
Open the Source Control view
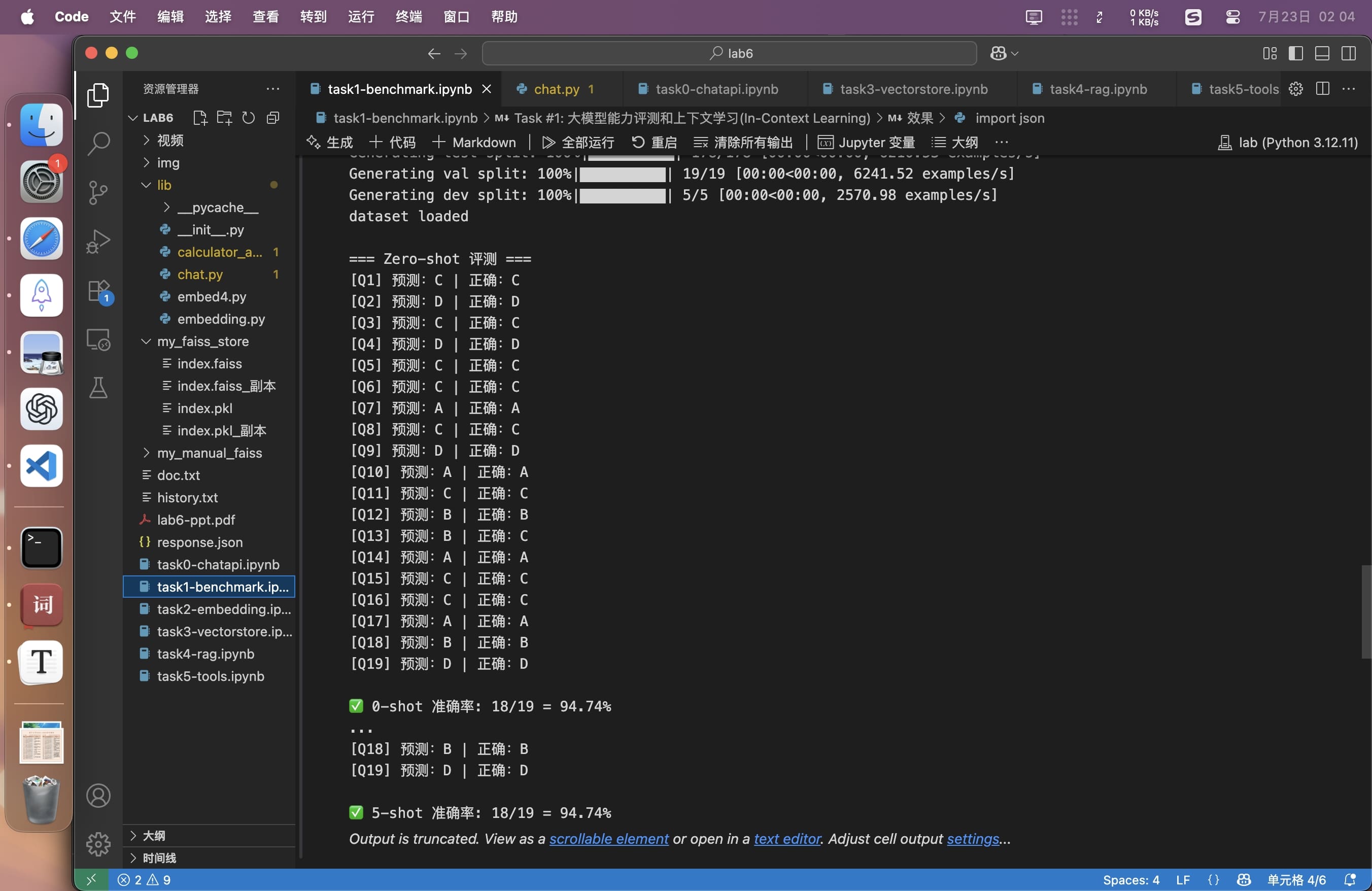click(98, 192)
